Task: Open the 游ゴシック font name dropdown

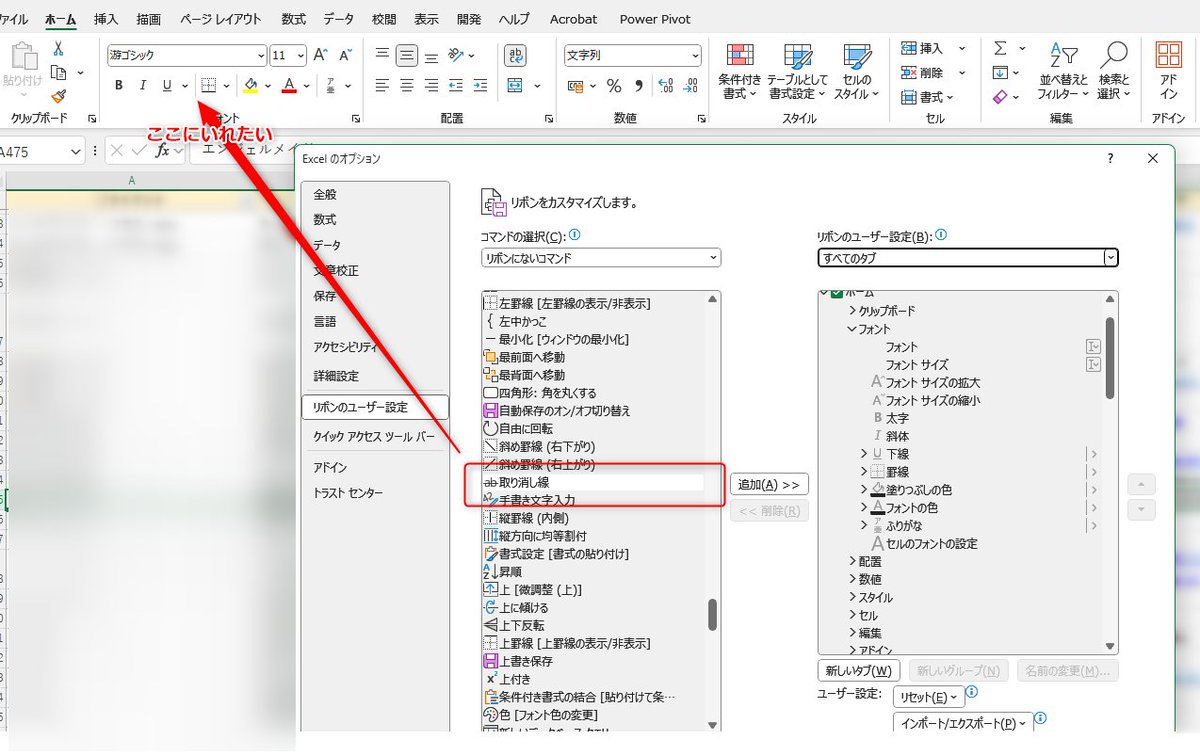Action: tap(263, 55)
